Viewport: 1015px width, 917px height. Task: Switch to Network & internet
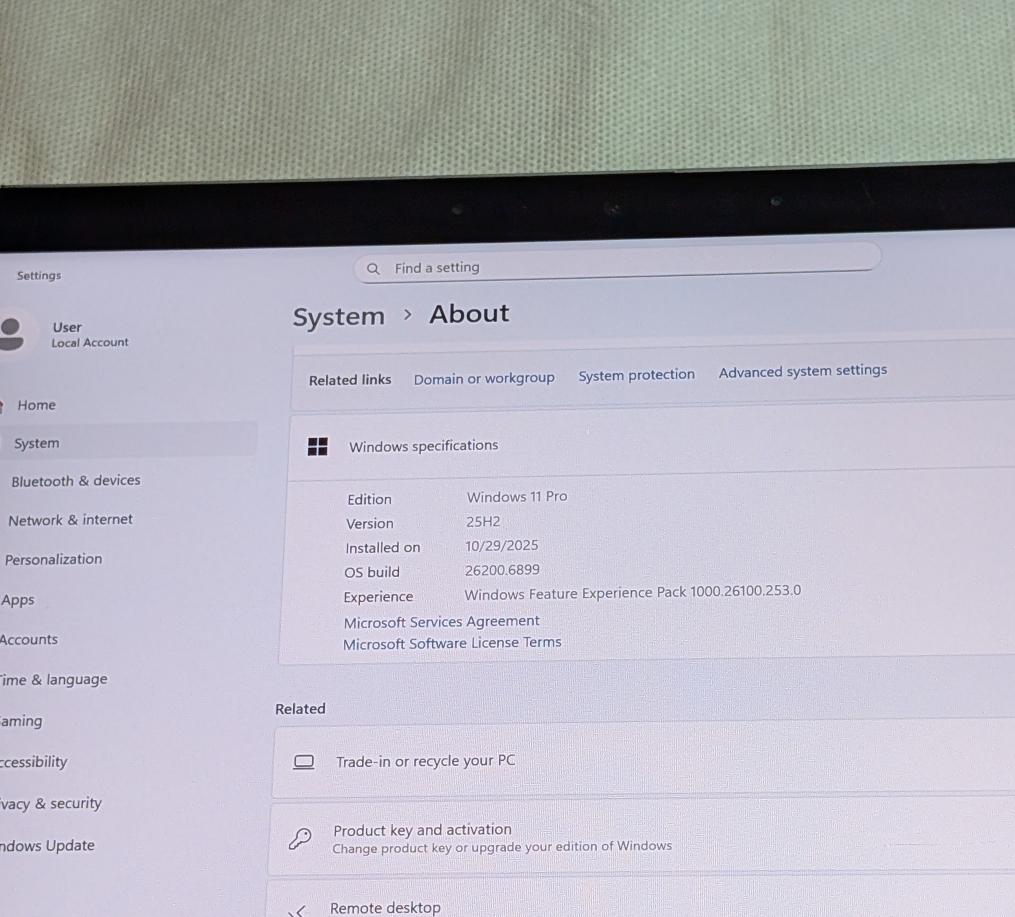pos(70,520)
